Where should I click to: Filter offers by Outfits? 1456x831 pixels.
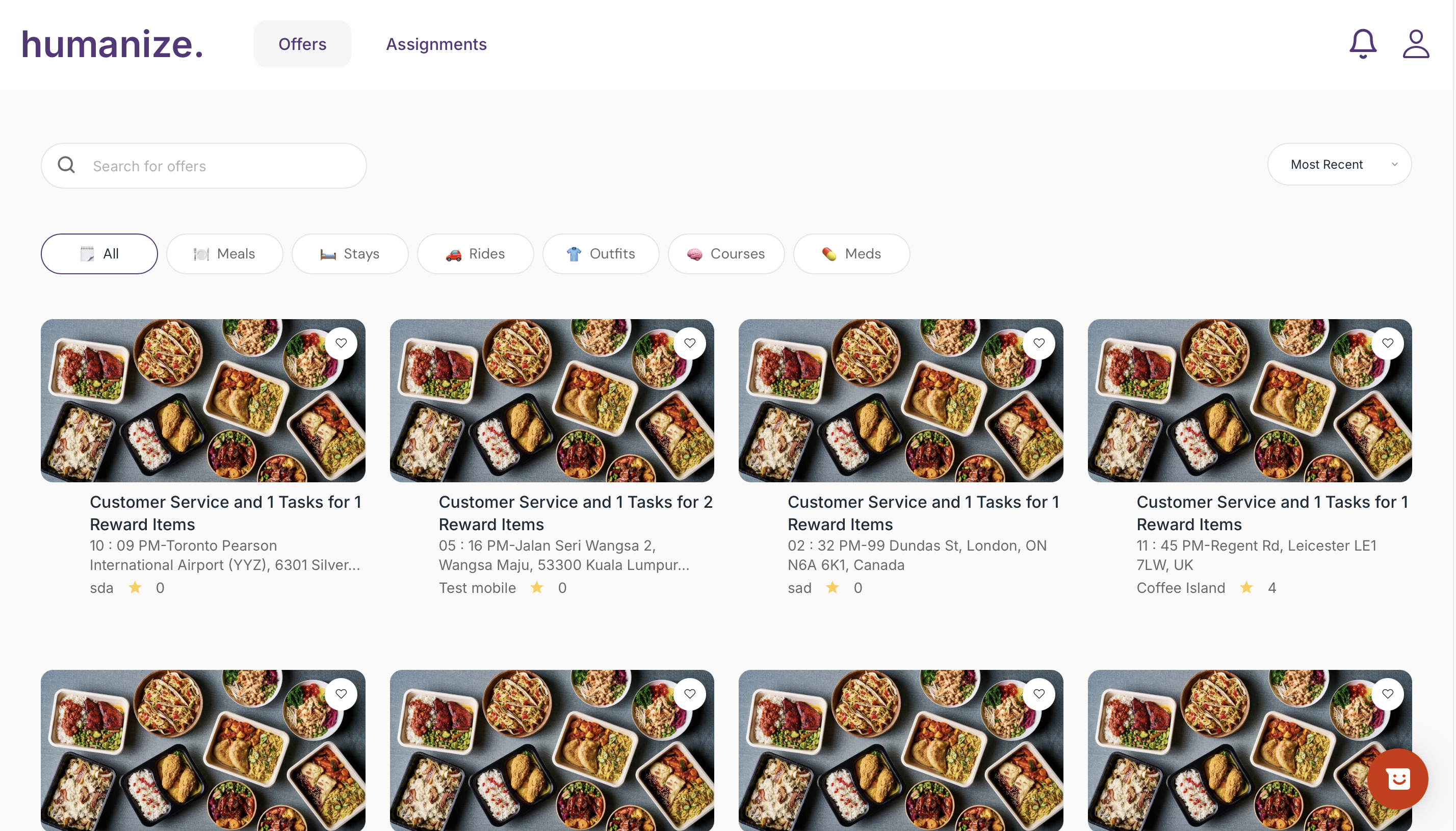pyautogui.click(x=602, y=254)
